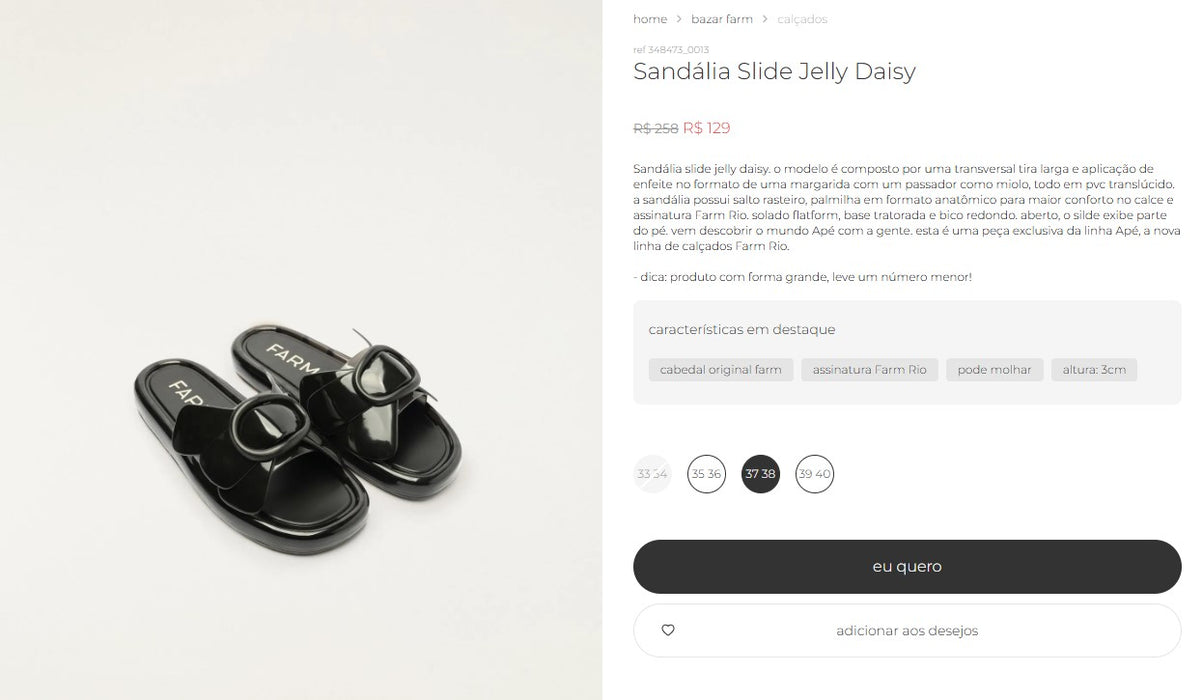Click adicionar aos desejos button
Screen dimensions: 1202x700
[907, 630]
